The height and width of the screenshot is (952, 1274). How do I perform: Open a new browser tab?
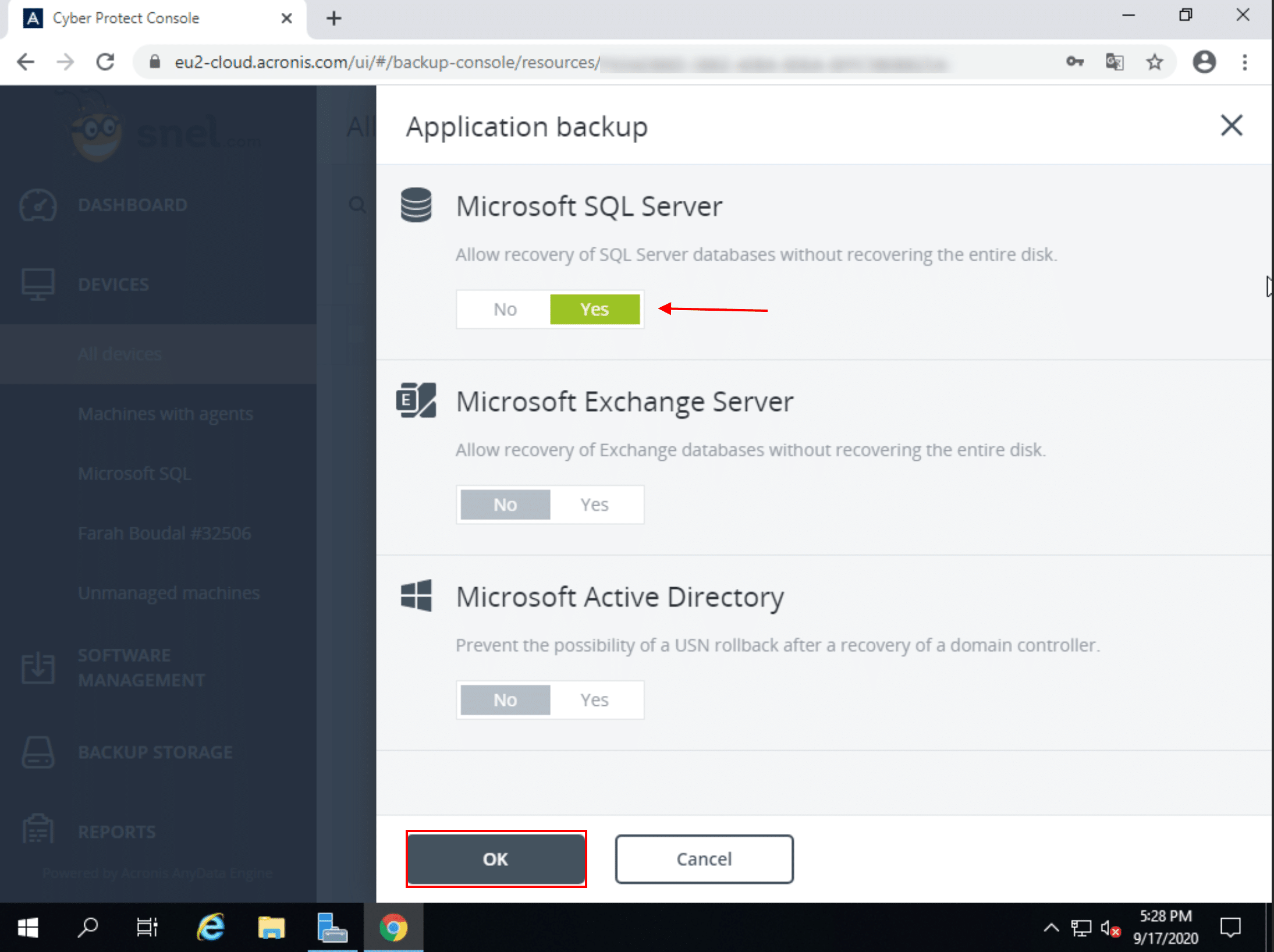click(334, 19)
